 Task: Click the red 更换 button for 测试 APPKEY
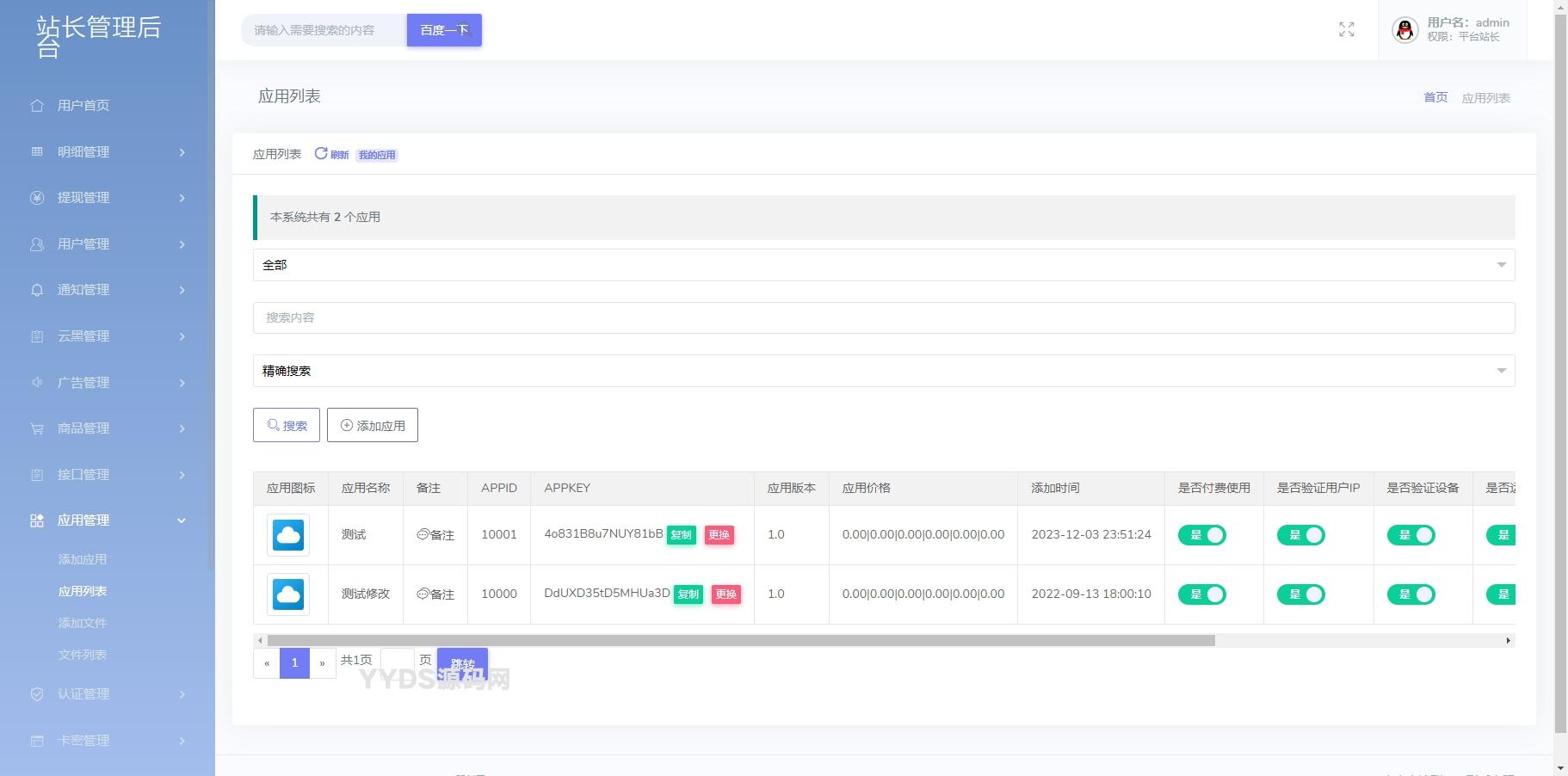point(719,535)
